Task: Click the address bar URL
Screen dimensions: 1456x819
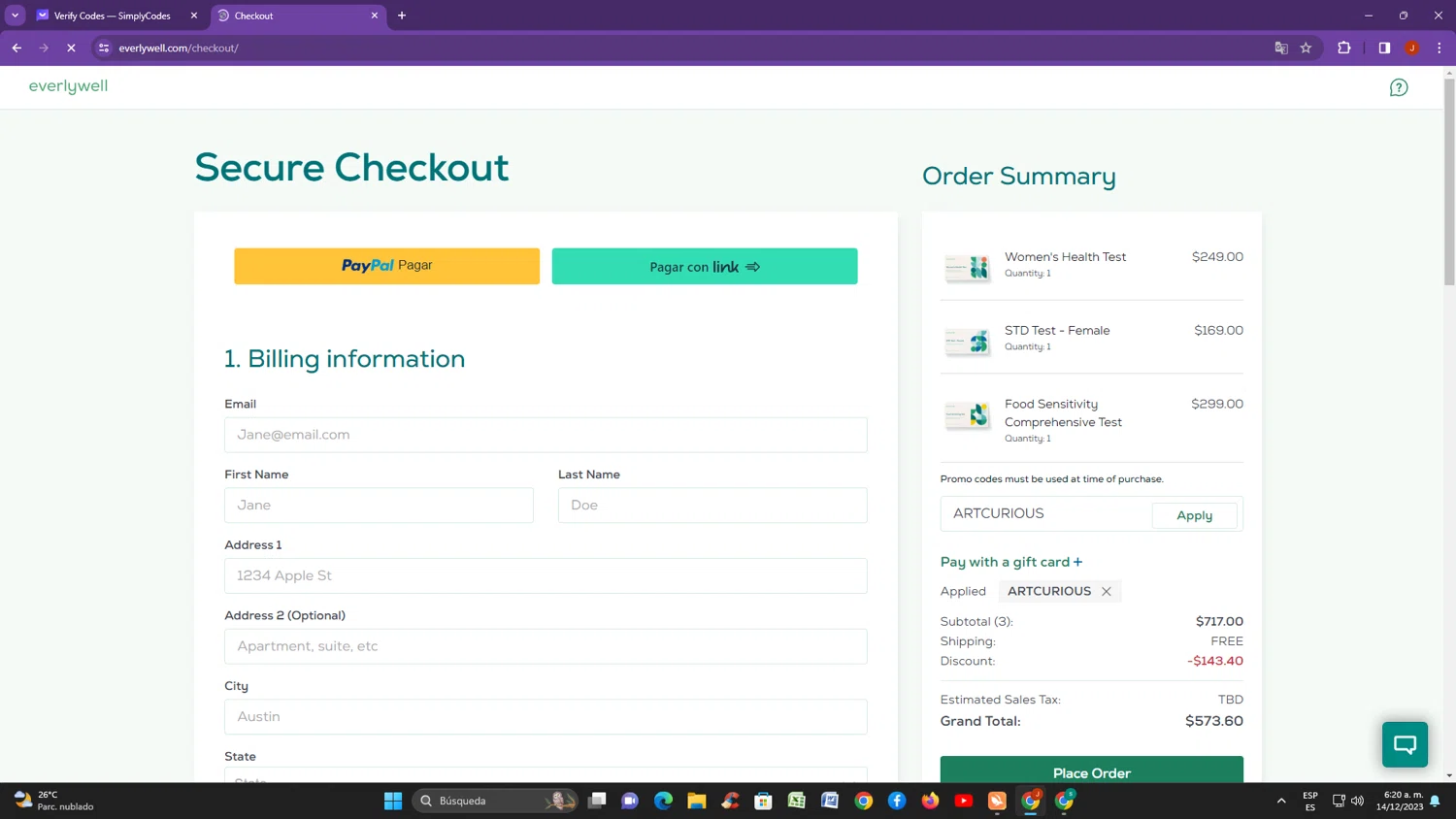Action: (x=179, y=48)
